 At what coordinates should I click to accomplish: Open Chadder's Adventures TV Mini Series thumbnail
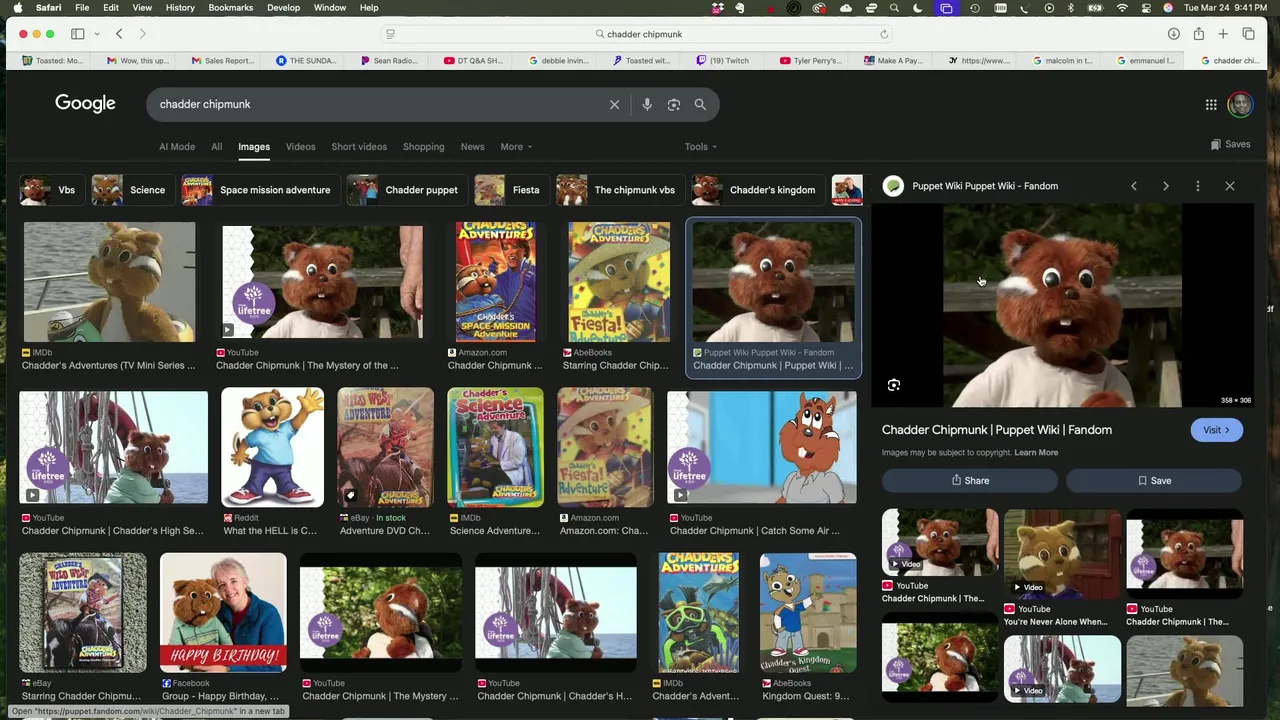point(109,282)
